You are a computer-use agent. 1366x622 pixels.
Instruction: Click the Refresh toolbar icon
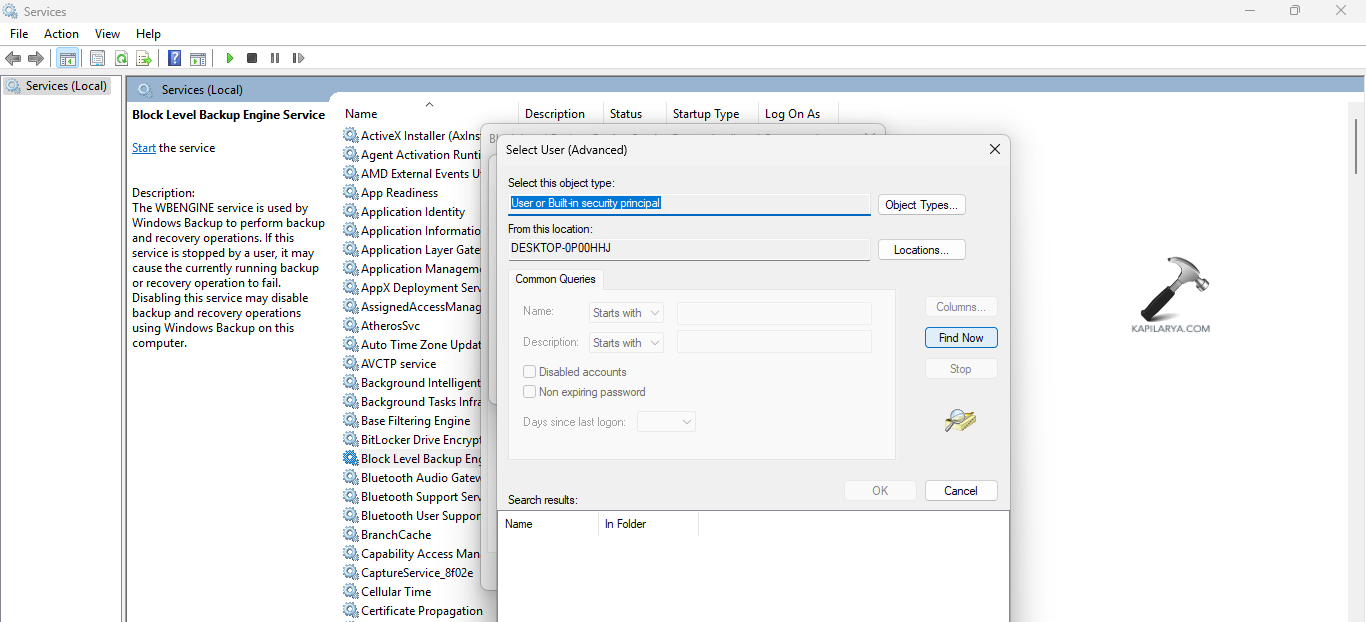pyautogui.click(x=121, y=59)
